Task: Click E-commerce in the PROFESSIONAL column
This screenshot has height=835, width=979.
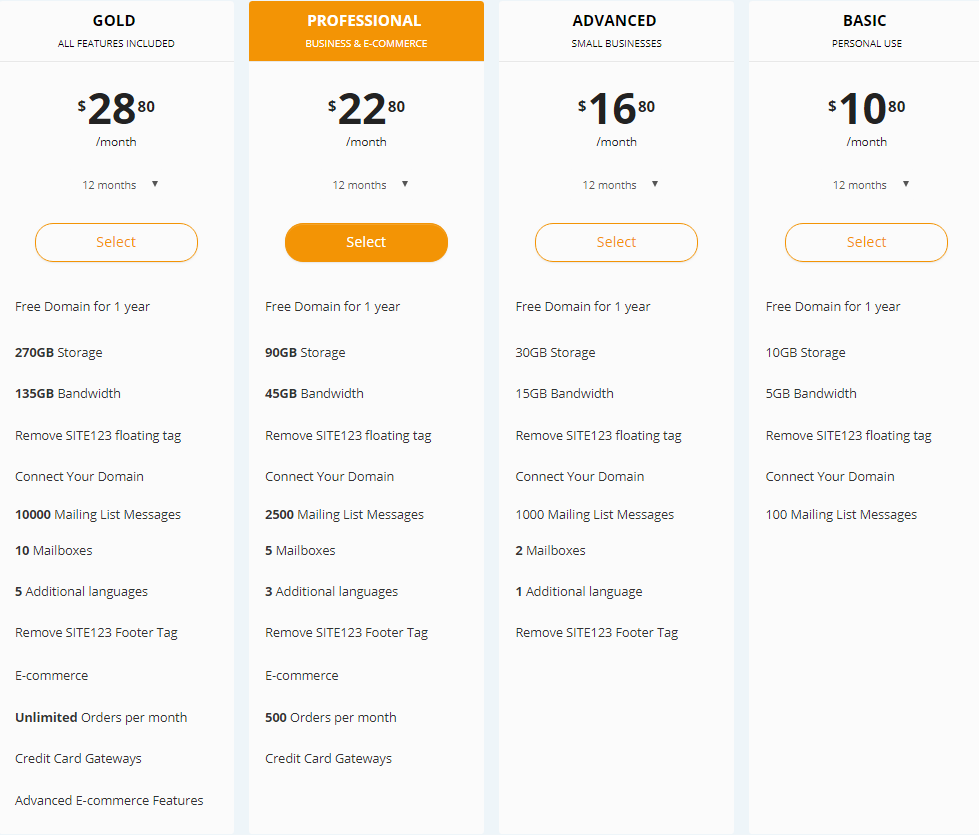Action: [x=302, y=675]
